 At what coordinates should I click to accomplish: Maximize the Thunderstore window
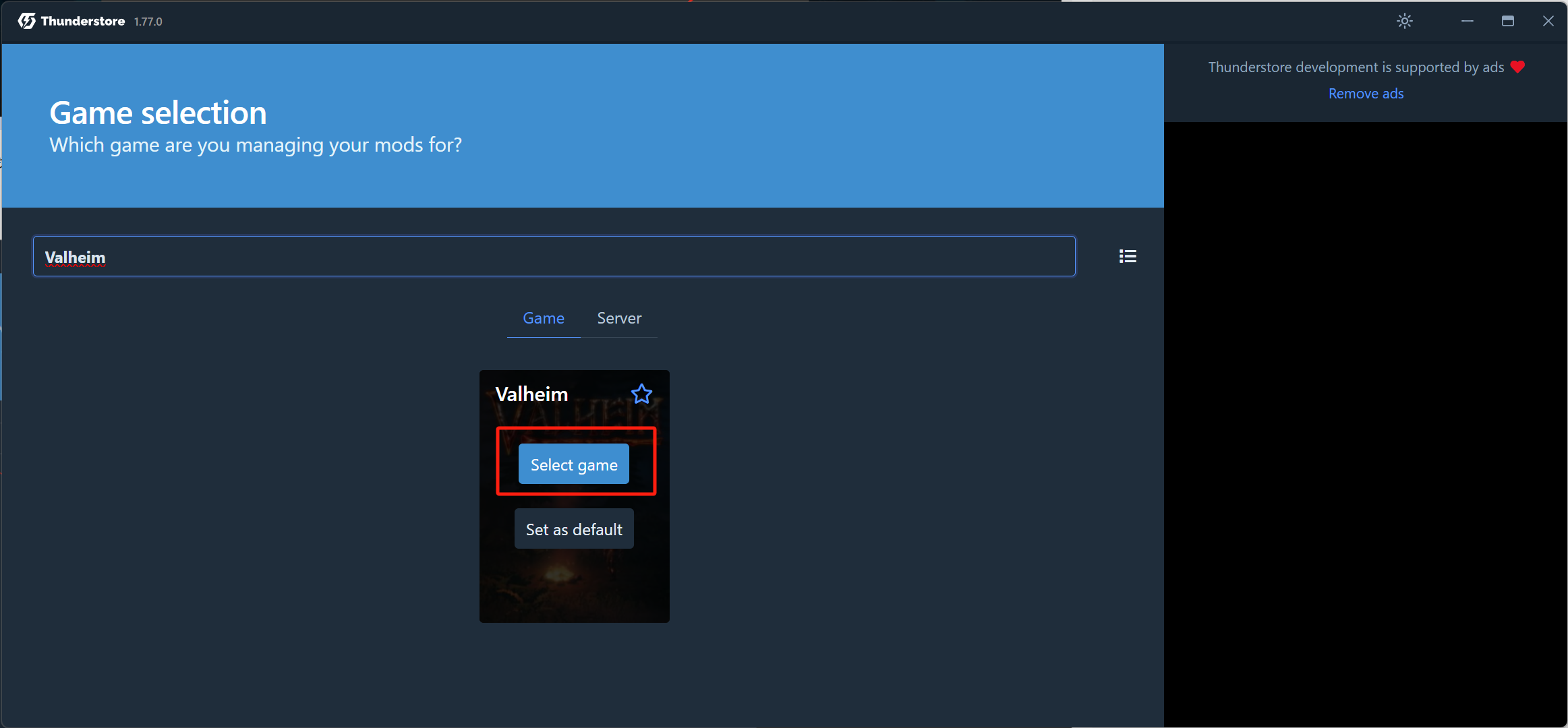click(1507, 21)
